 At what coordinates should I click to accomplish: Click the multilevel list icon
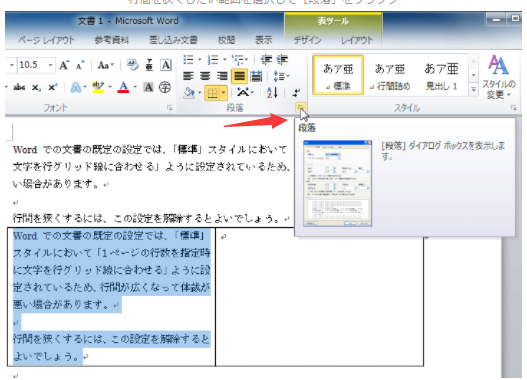click(238, 60)
